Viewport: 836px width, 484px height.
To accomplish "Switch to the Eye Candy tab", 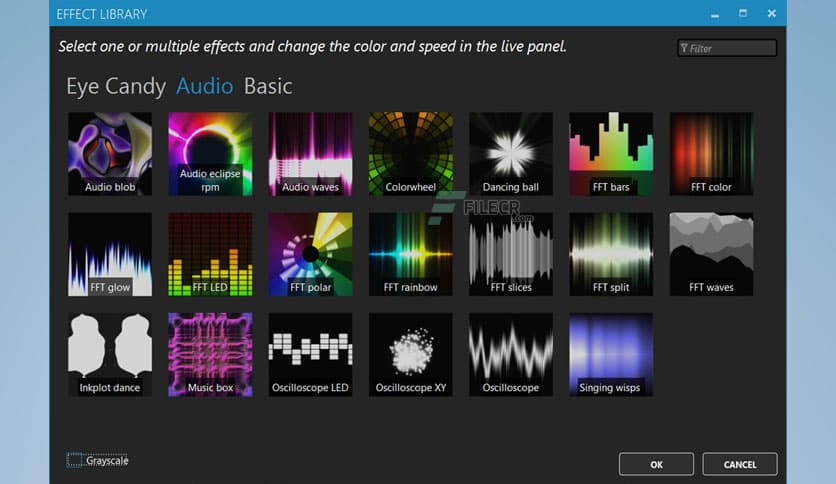I will coord(115,86).
